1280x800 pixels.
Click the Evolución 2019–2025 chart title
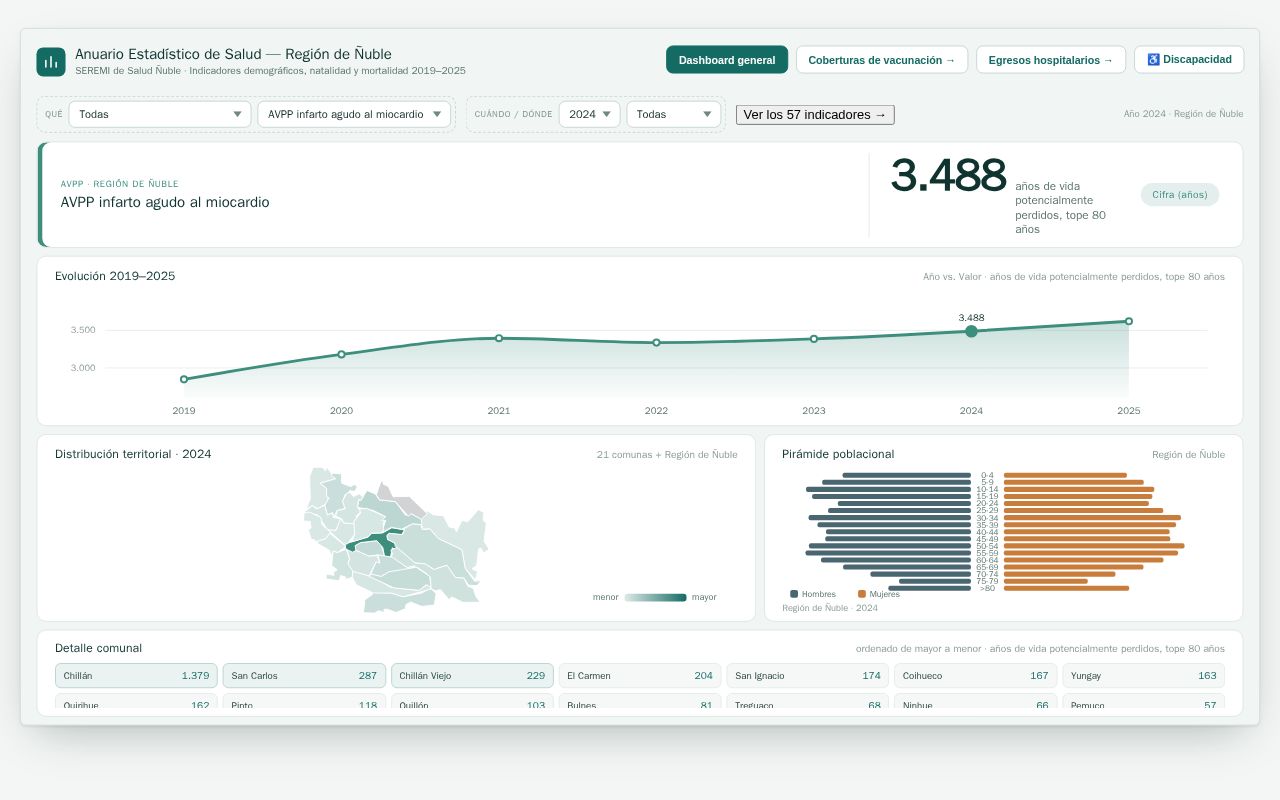[115, 276]
